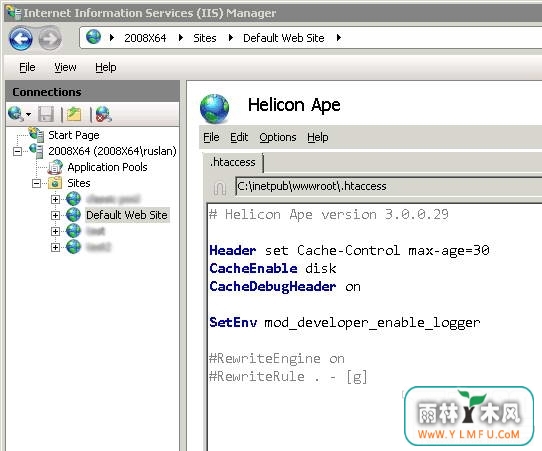Image resolution: width=542 pixels, height=451 pixels.
Task: Expand the Default Web Site node
Action: point(55,215)
